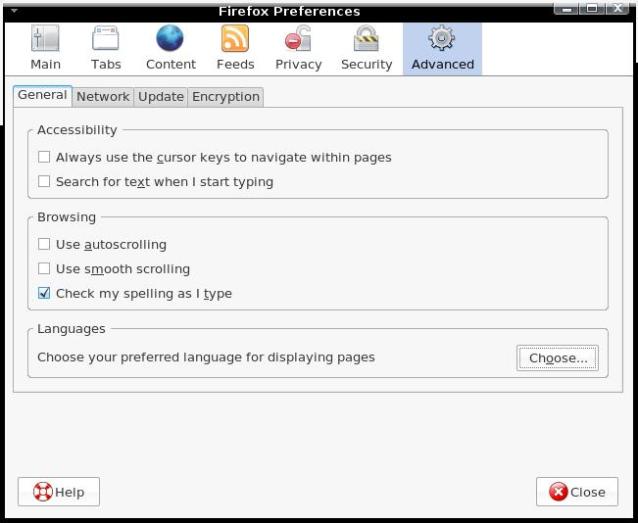Enable cursor keys navigation within pages
This screenshot has height=523, width=638.
44,157
